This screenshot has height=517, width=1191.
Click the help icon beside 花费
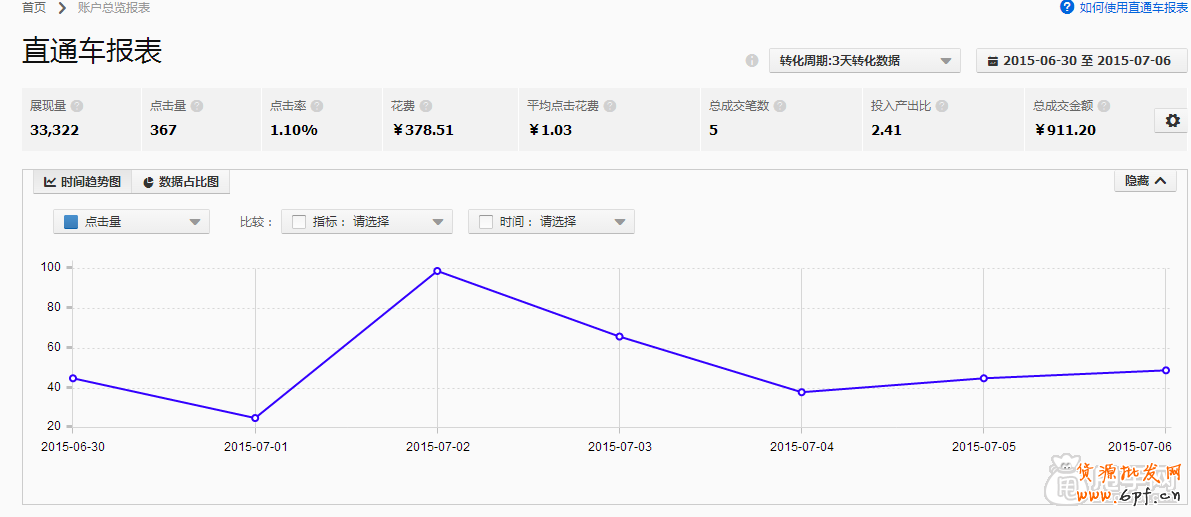tap(426, 106)
